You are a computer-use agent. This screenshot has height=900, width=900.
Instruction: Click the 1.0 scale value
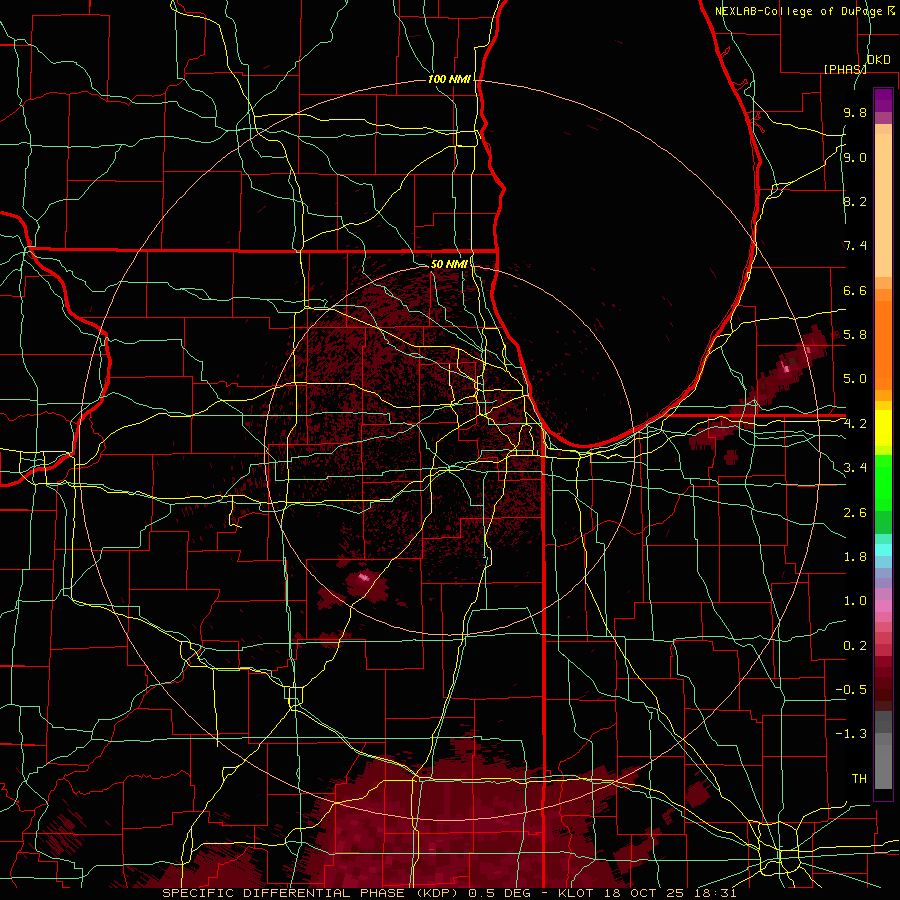coord(855,600)
